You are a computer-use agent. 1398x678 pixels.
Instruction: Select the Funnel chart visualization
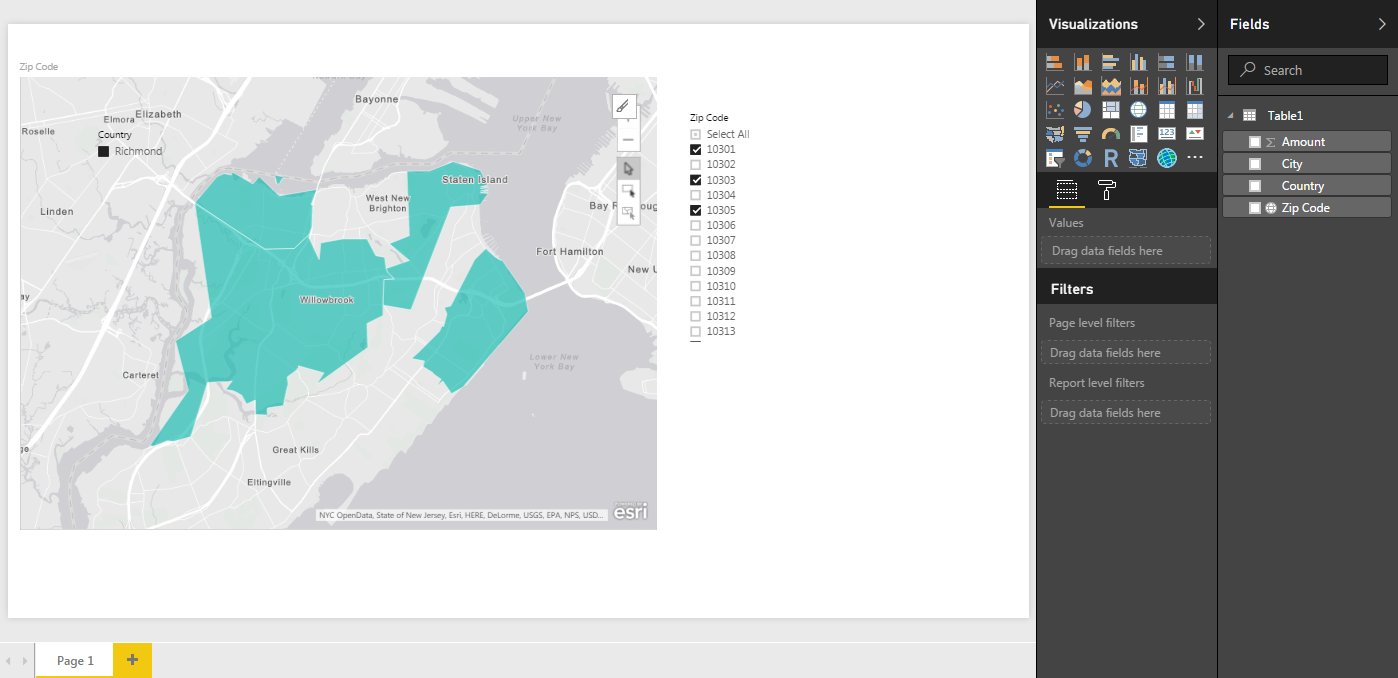click(x=1082, y=133)
